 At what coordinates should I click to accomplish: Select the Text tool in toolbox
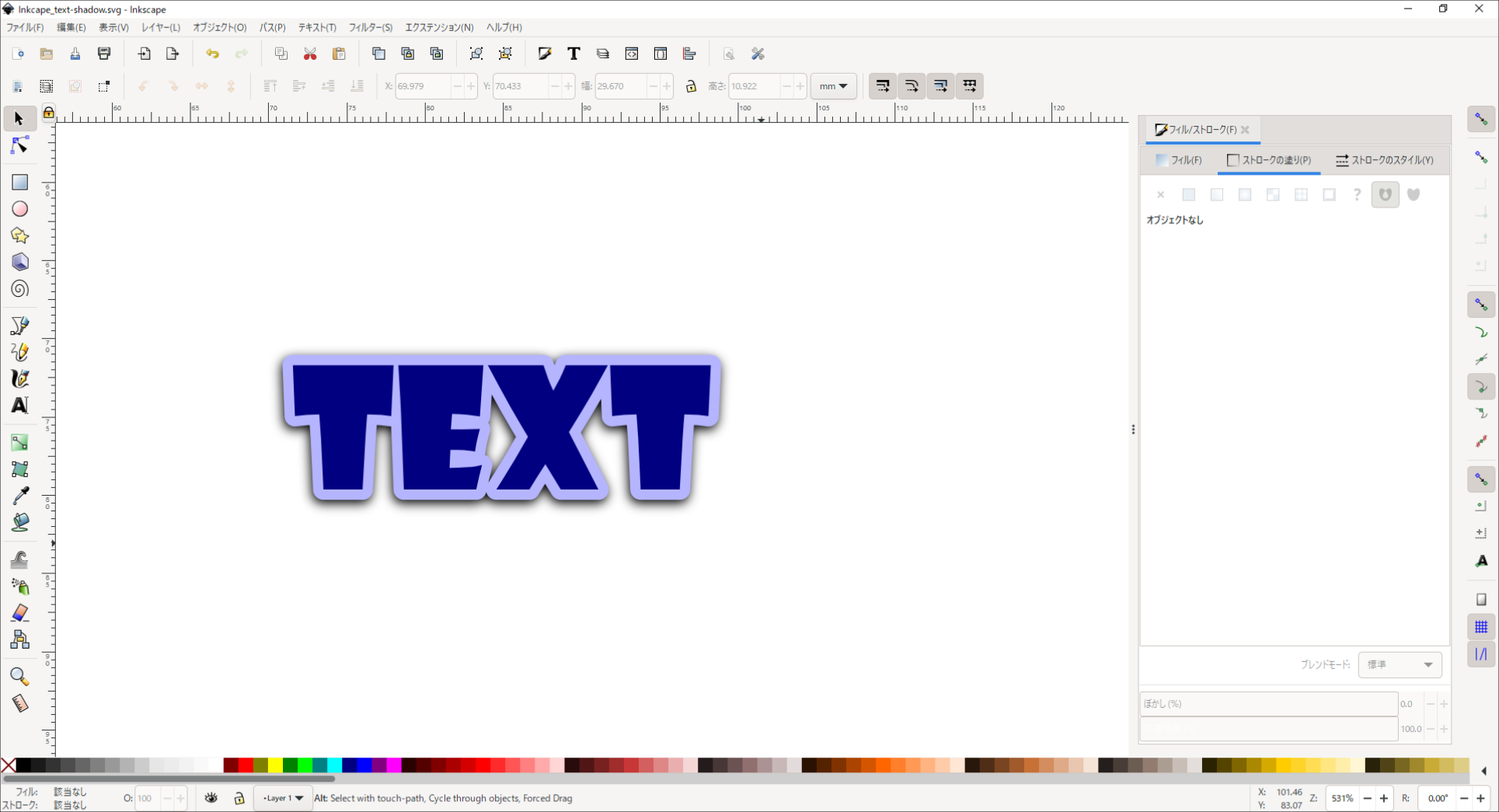point(19,406)
